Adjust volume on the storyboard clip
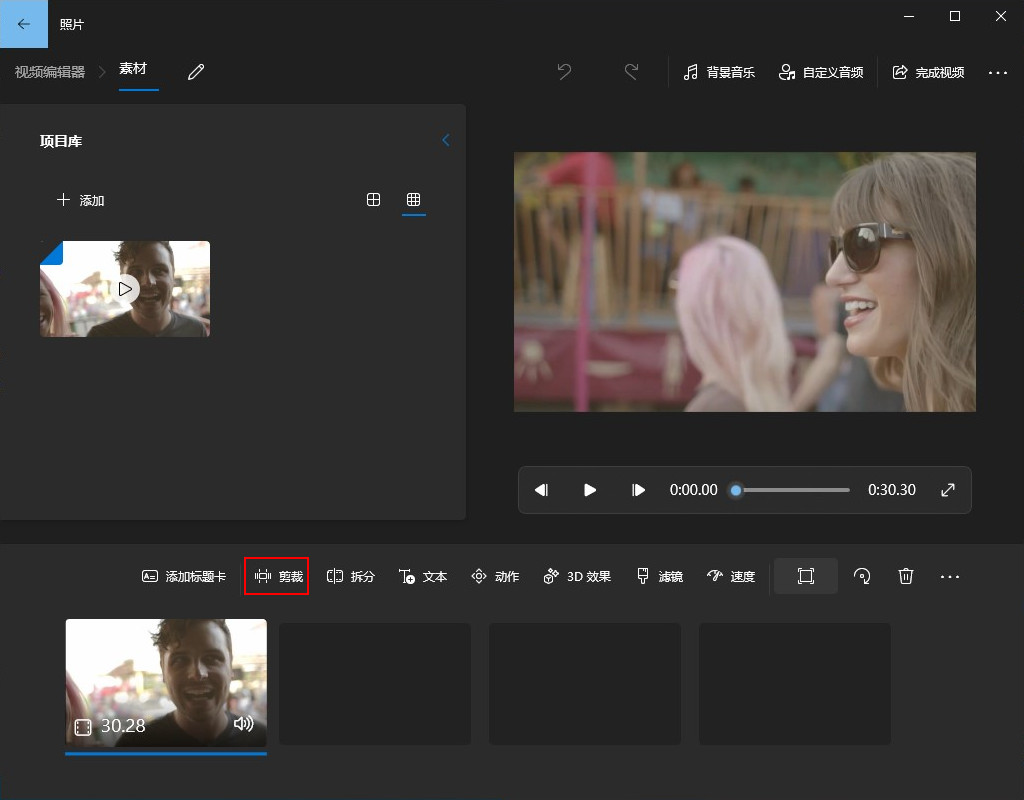Viewport: 1024px width, 800px height. point(244,723)
